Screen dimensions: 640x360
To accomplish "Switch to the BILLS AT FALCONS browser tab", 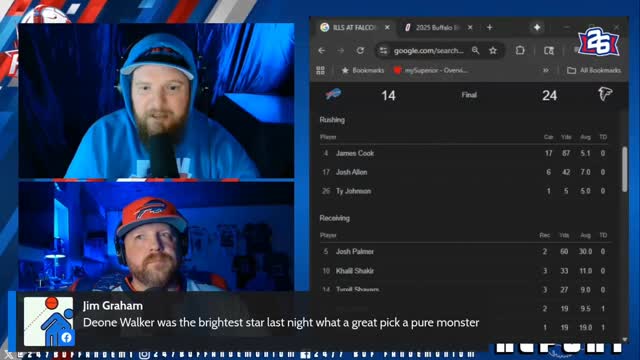I will click(x=354, y=27).
